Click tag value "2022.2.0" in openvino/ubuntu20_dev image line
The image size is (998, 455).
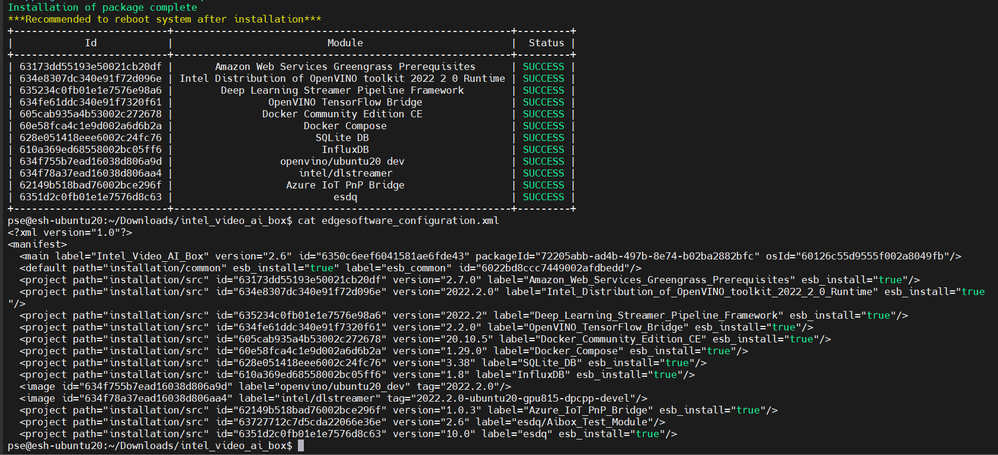pyautogui.click(x=470, y=387)
